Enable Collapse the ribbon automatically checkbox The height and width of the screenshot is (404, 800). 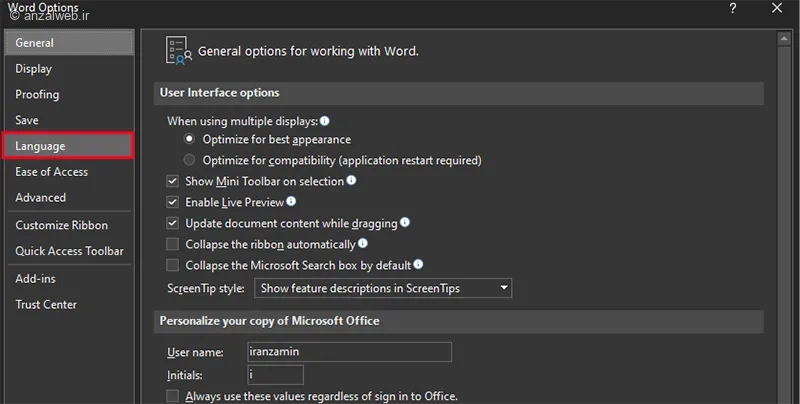[x=173, y=244]
